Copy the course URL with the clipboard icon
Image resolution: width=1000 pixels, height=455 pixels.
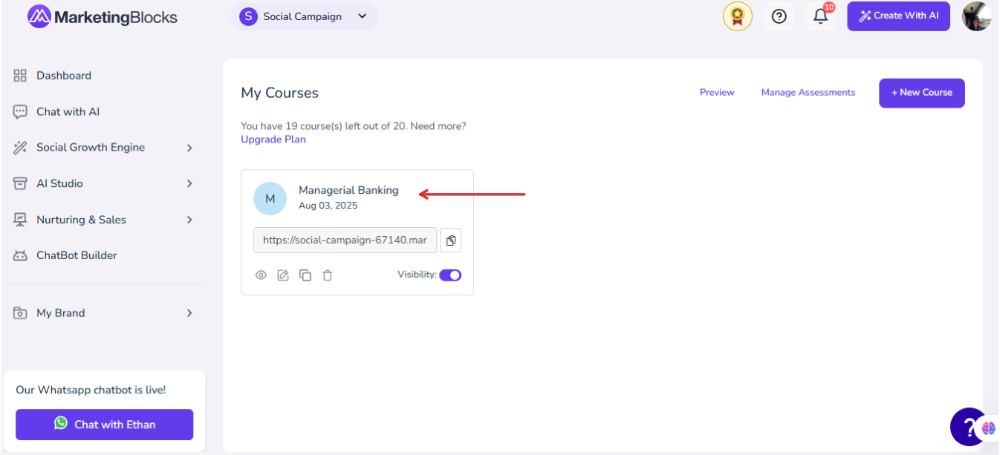451,241
